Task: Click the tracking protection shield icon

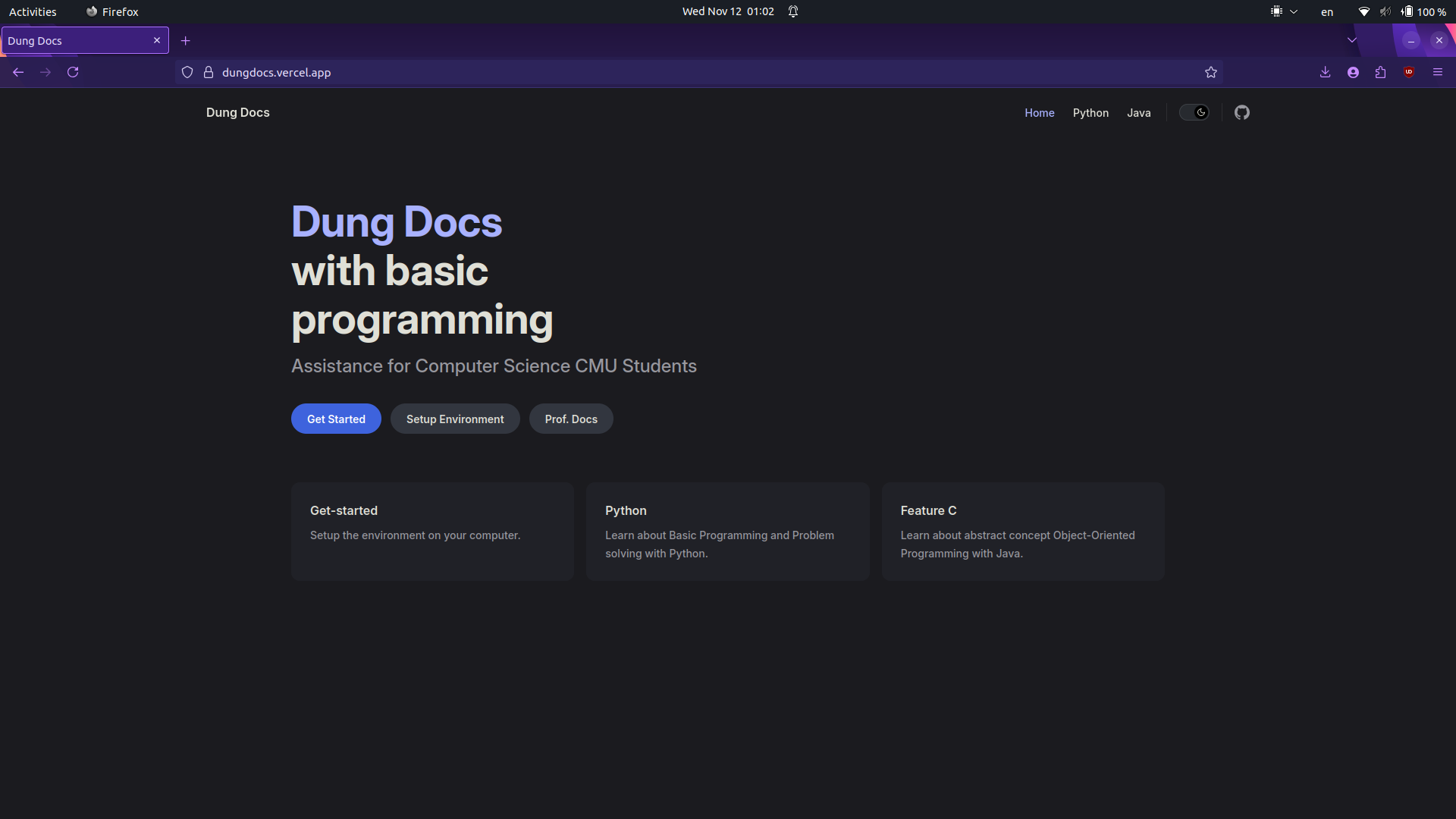Action: pos(187,72)
